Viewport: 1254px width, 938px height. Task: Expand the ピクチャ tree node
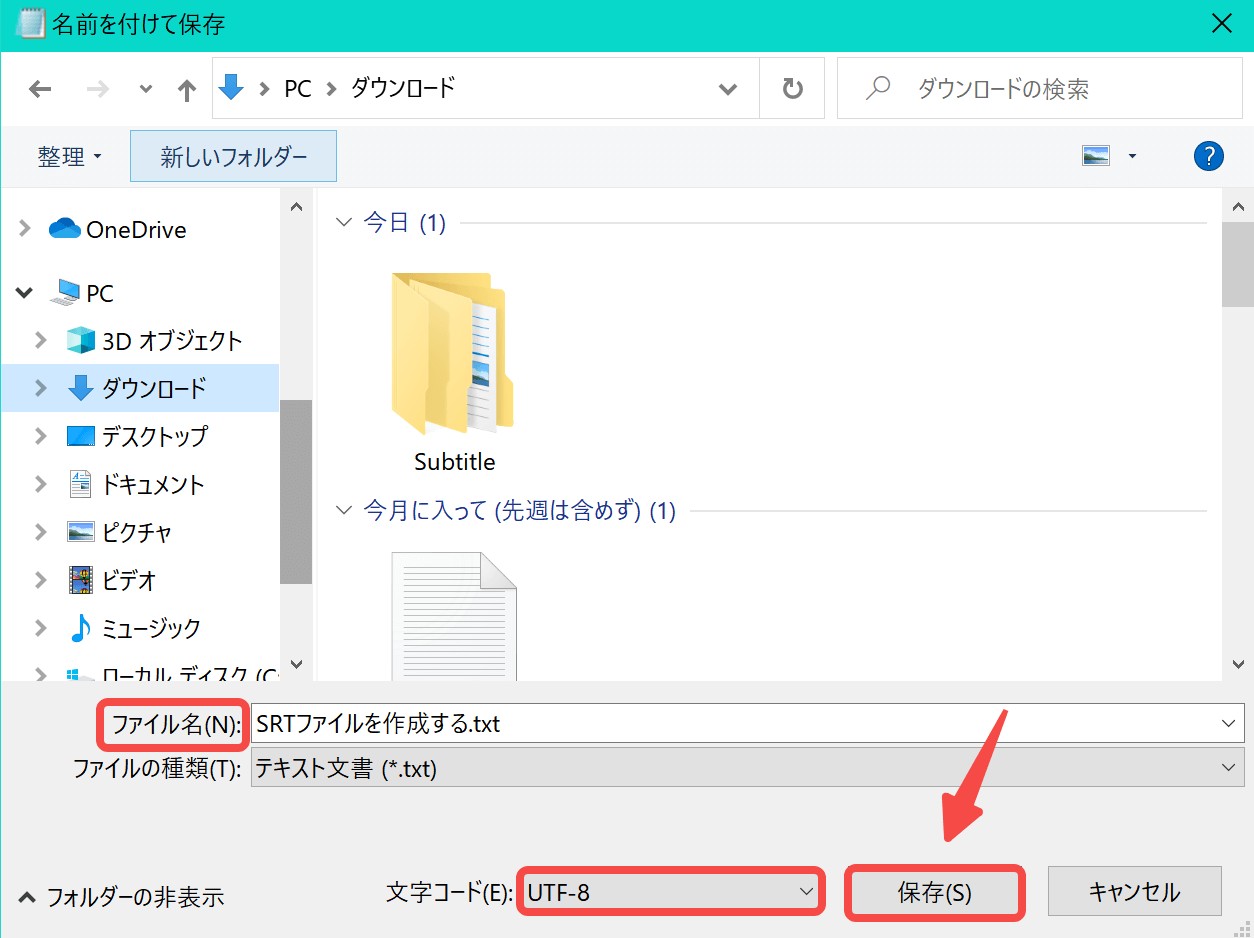click(41, 532)
